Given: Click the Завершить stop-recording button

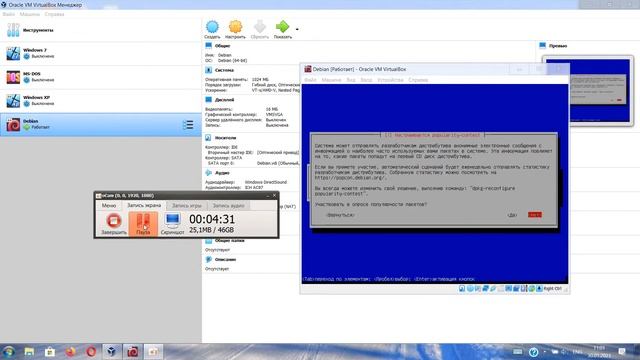Looking at the screenshot, I should click(x=113, y=224).
